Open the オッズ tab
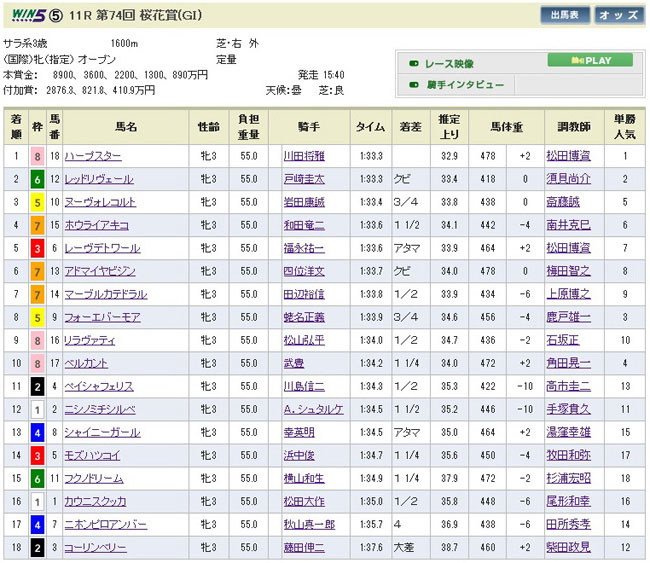Image resolution: width=650 pixels, height=563 pixels. click(618, 15)
